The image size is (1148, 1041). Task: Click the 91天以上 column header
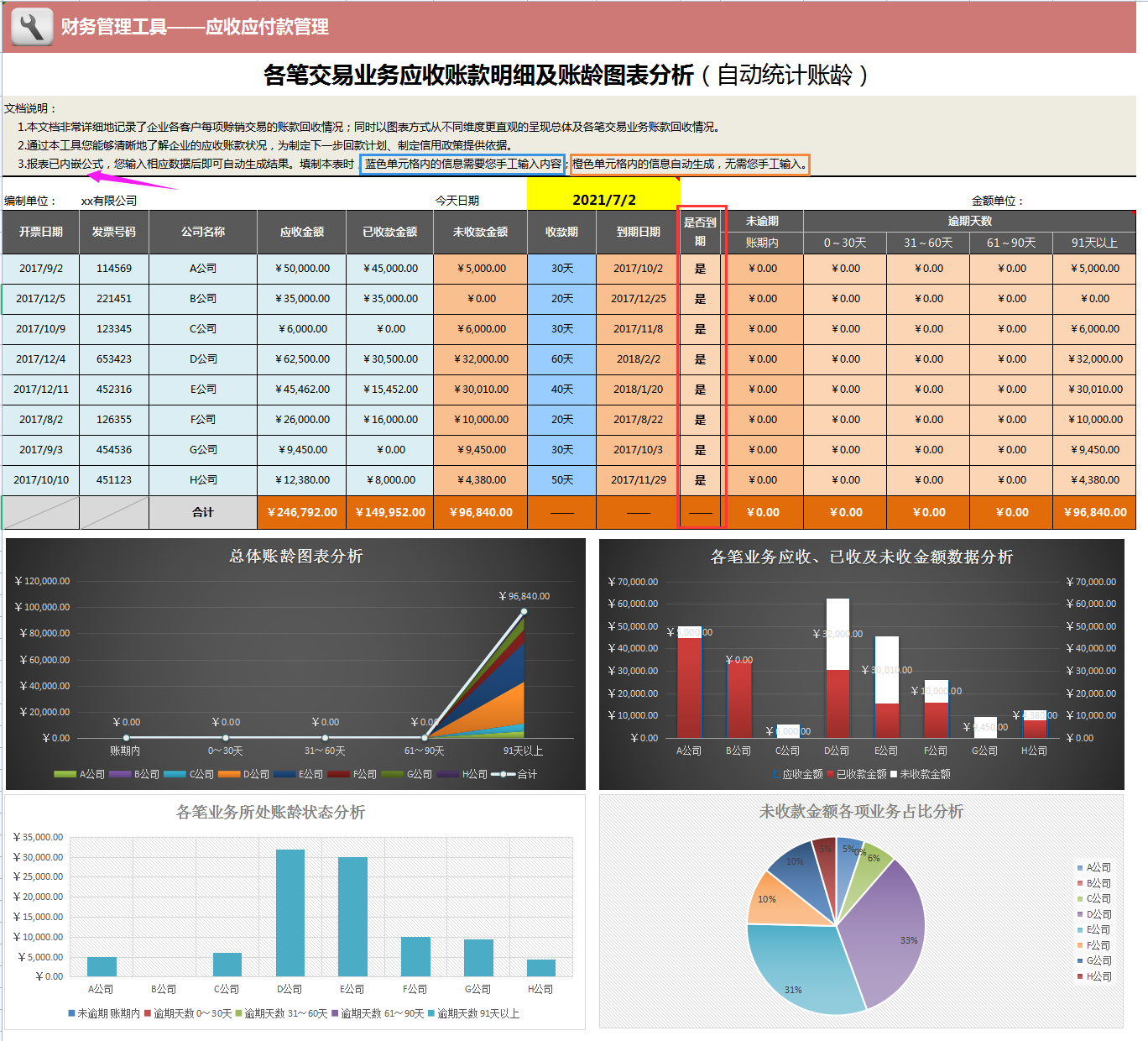1094,243
